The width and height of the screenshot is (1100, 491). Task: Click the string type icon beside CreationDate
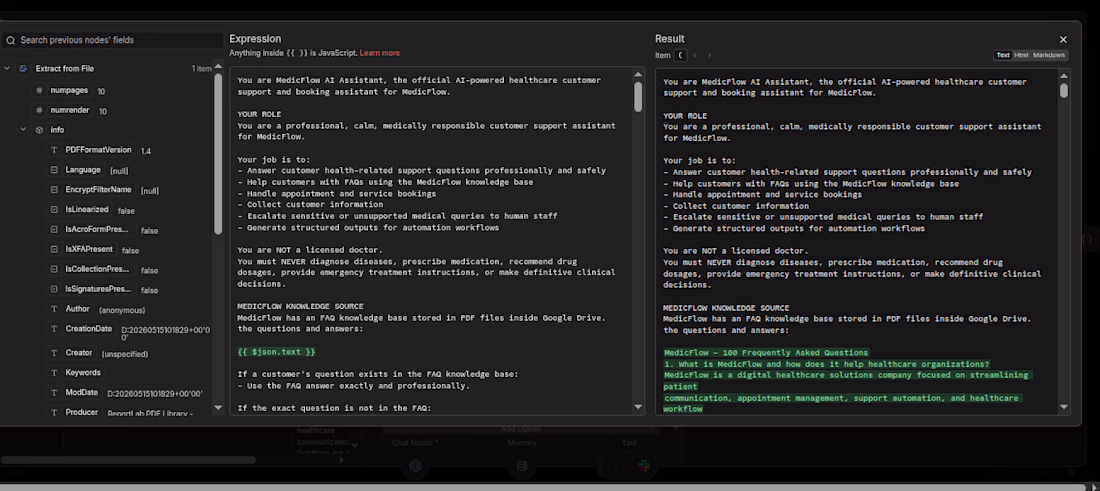(54, 328)
